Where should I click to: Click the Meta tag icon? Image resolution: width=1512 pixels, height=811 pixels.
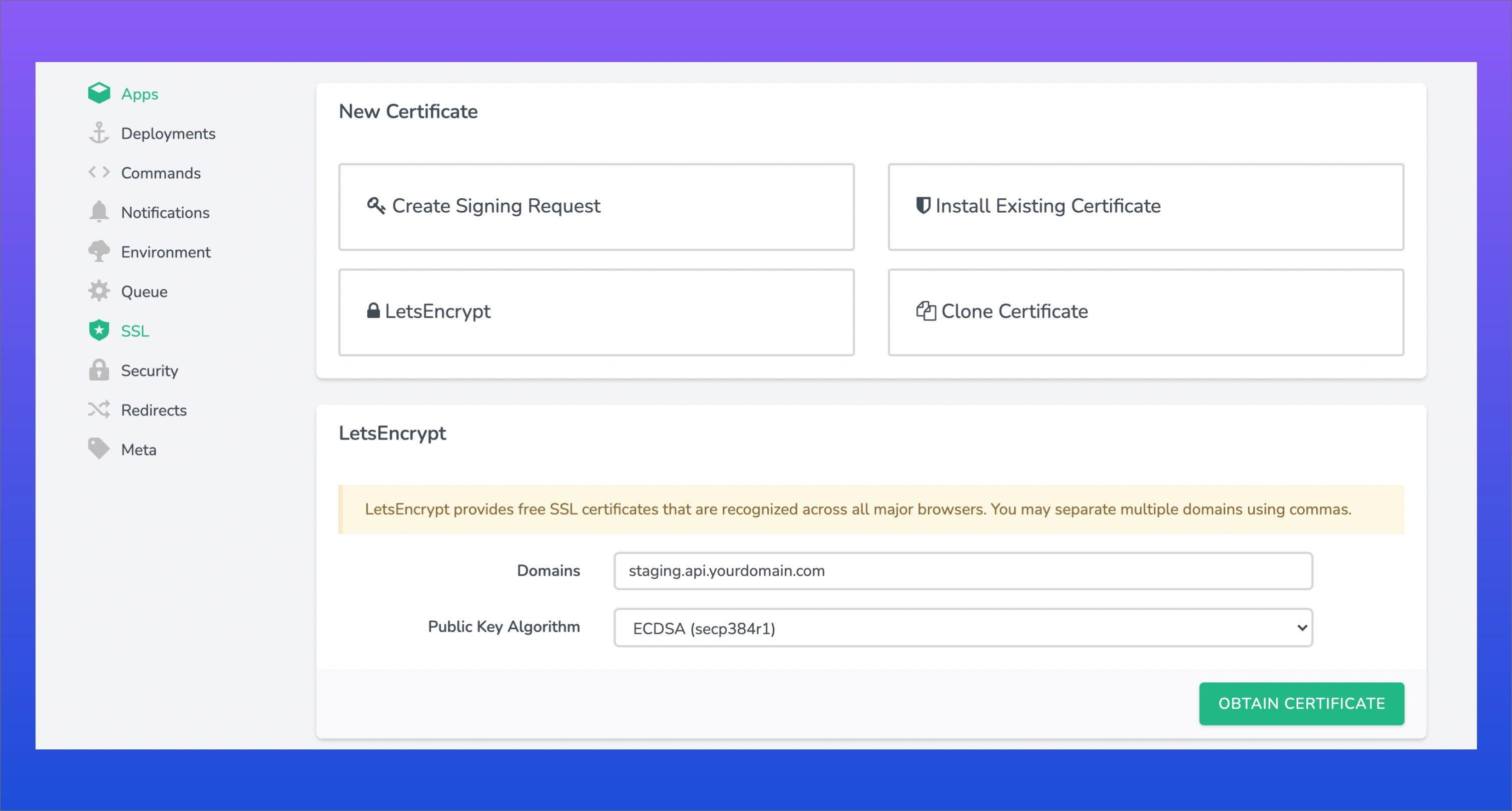coord(99,449)
